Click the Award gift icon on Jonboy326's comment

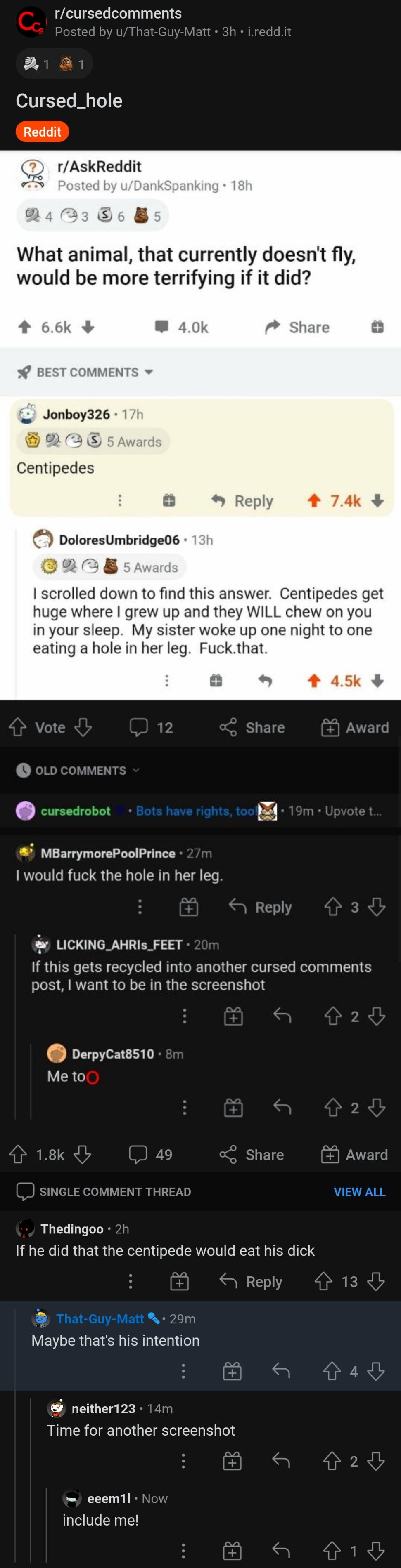pyautogui.click(x=169, y=500)
